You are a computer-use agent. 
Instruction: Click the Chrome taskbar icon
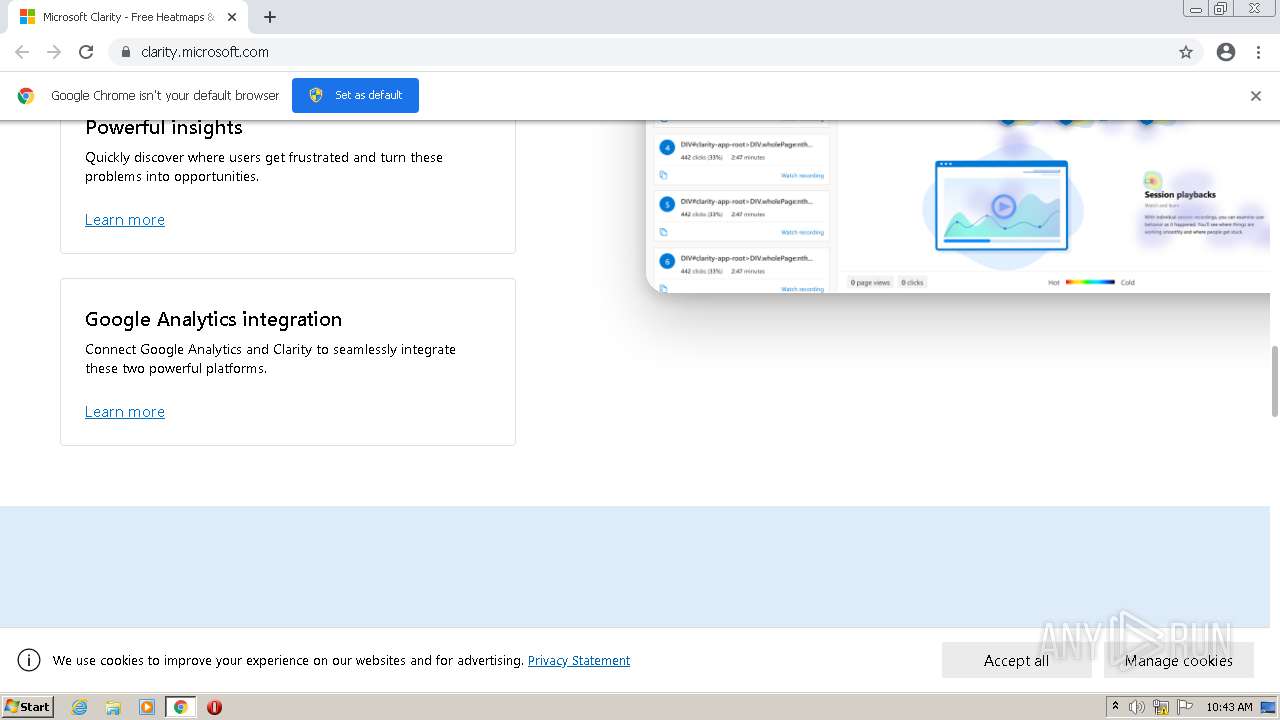tap(181, 707)
